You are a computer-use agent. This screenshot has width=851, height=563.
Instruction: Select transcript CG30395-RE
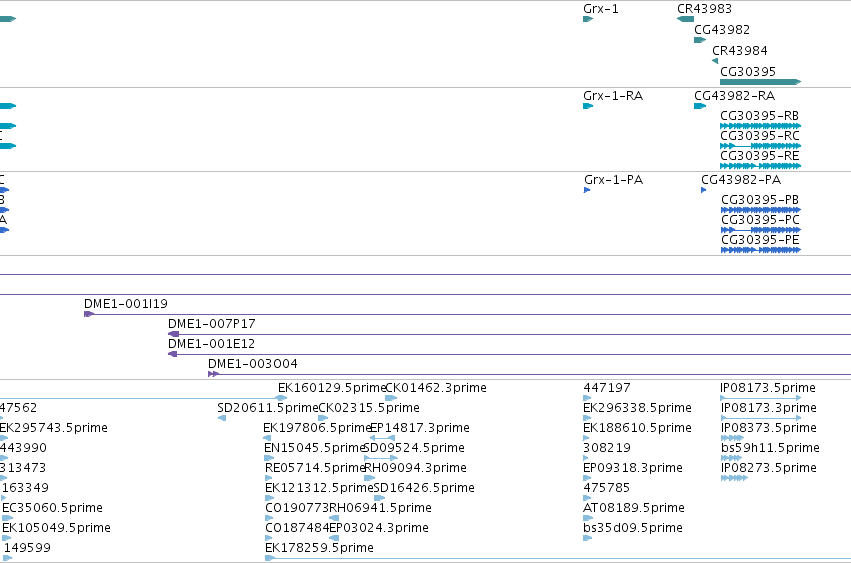tap(760, 166)
